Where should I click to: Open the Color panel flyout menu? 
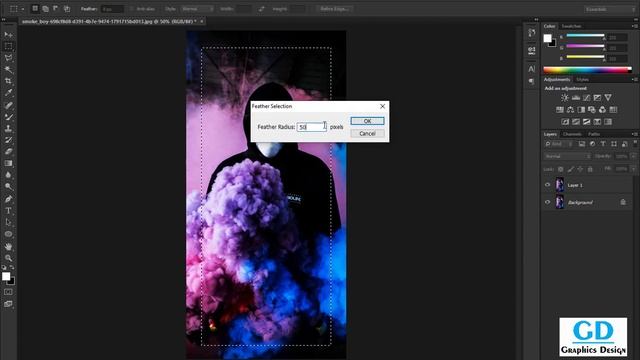pos(634,26)
